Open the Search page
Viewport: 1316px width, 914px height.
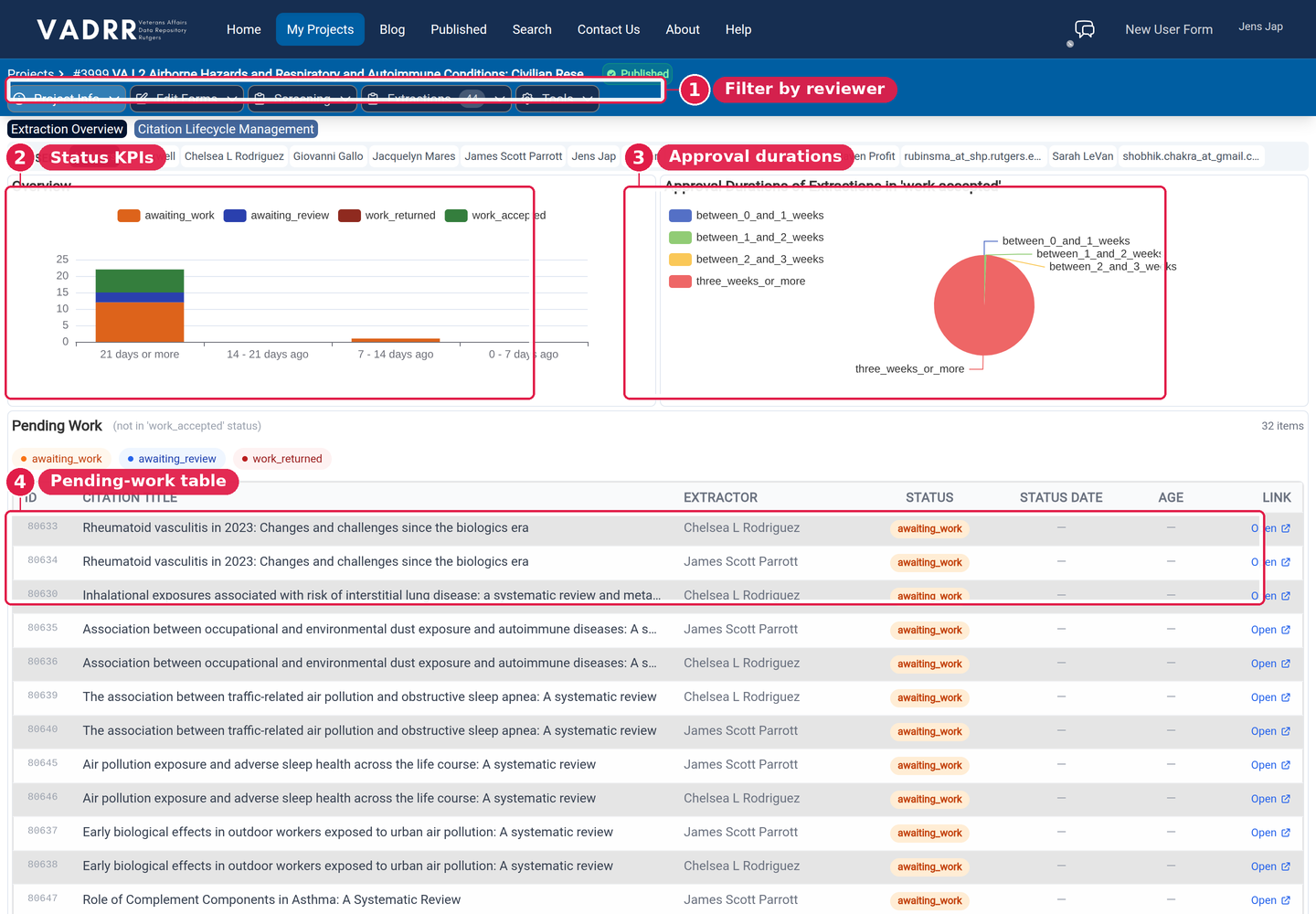click(532, 29)
